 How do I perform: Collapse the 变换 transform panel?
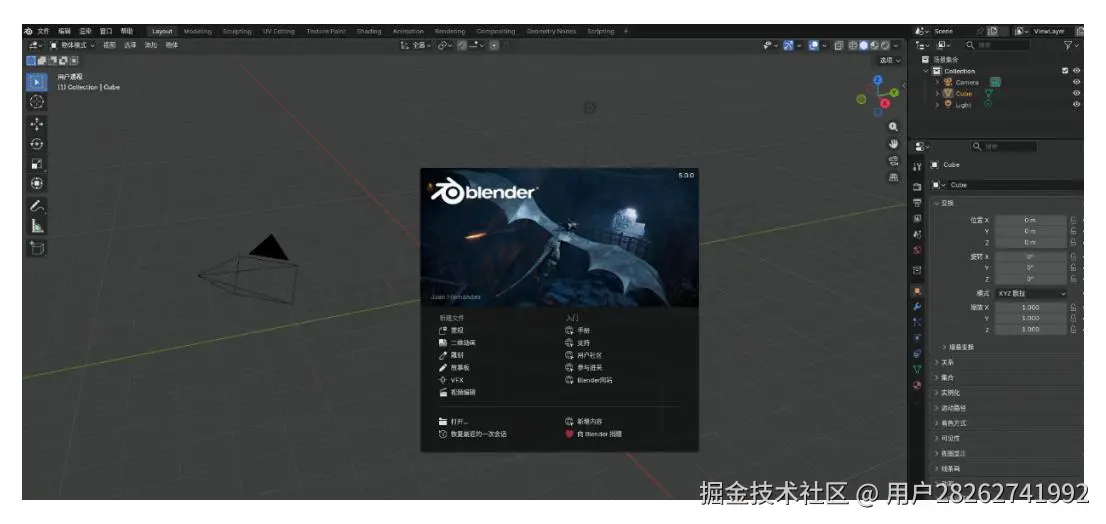point(944,203)
